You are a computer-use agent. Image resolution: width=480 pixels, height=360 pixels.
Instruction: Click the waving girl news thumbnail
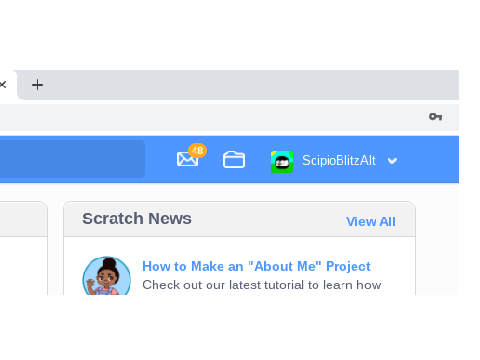[106, 276]
